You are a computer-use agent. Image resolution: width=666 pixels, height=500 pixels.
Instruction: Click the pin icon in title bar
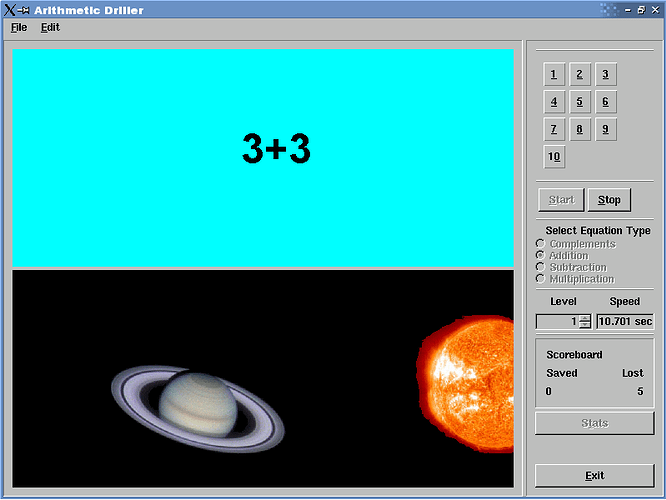(x=24, y=10)
